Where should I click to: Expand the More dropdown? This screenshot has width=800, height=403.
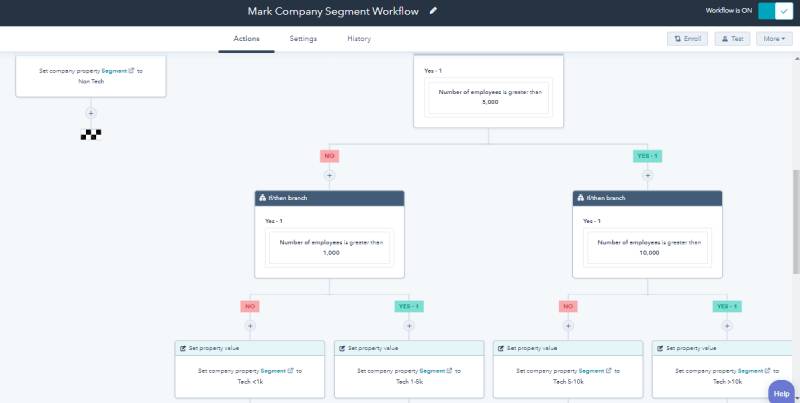tap(774, 39)
